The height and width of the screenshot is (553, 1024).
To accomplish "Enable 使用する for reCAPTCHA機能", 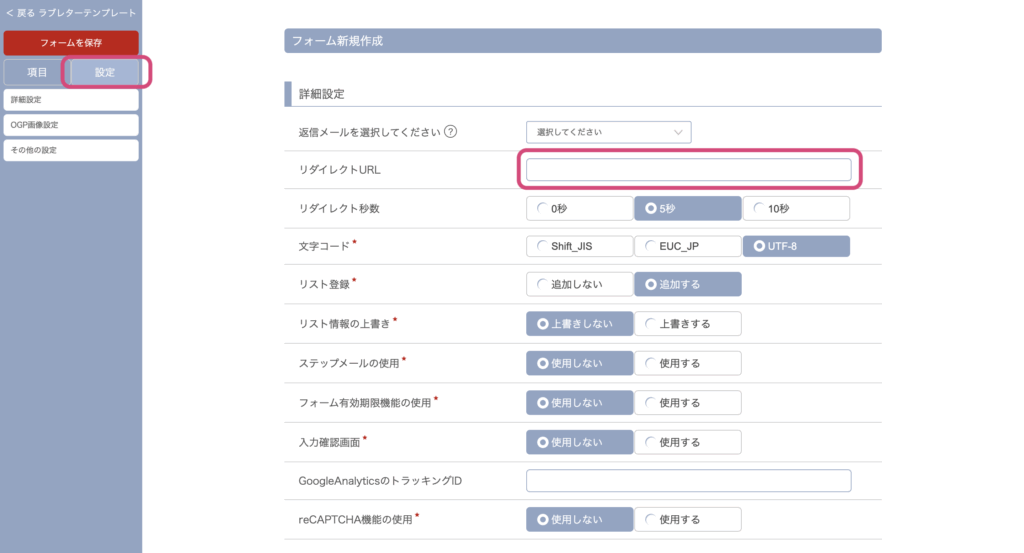I will 688,520.
